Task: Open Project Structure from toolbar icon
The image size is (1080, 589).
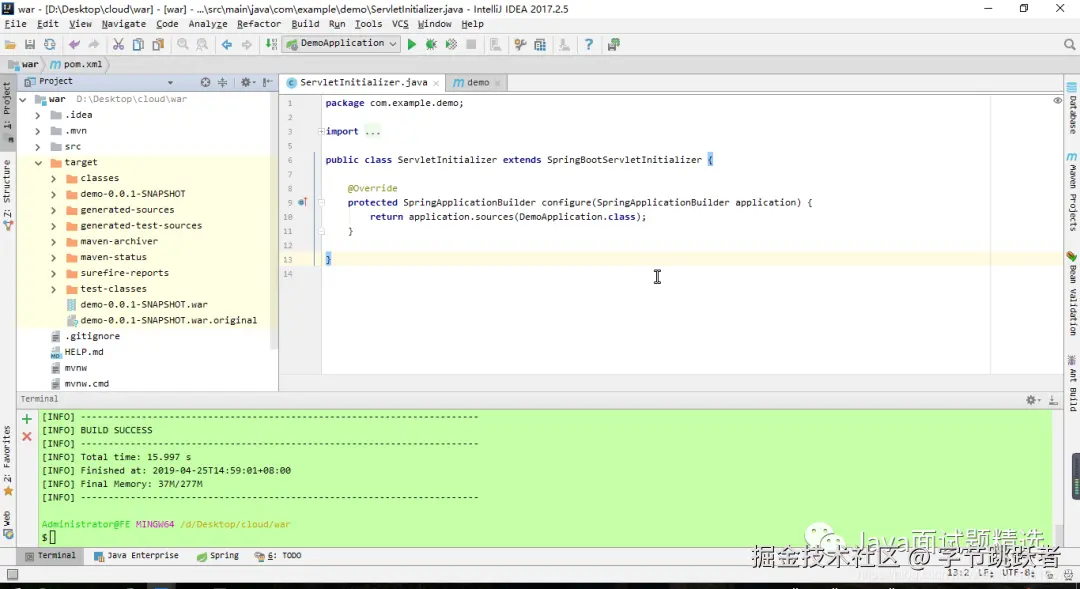Action: tap(540, 45)
